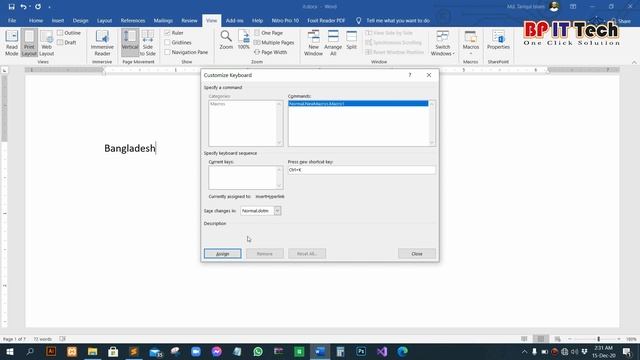Click the zoom in plus button
640x360 pixels.
click(x=619, y=339)
